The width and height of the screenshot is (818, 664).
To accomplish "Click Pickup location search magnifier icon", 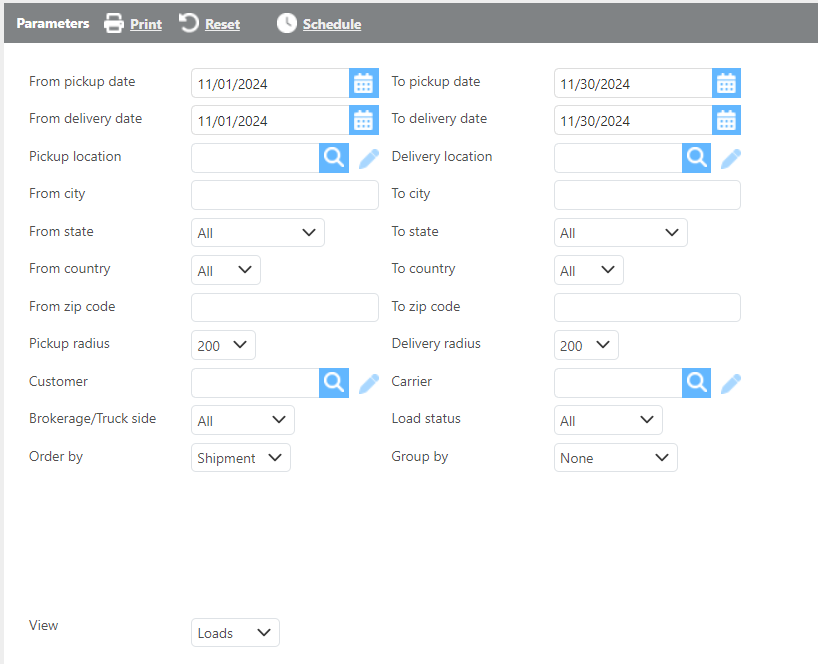I will (334, 158).
